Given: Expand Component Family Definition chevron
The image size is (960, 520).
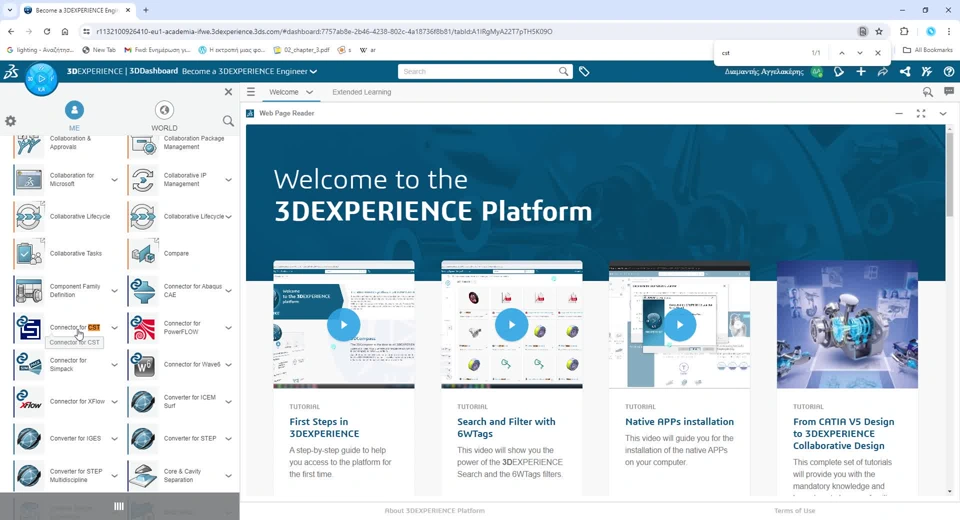Looking at the screenshot, I should [114, 291].
